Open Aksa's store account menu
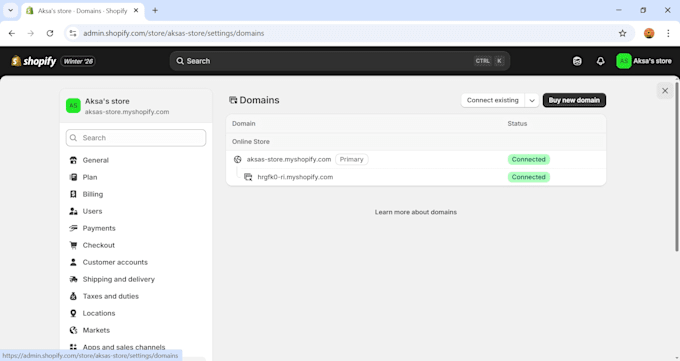Viewport: 680px width, 361px height. pos(644,61)
